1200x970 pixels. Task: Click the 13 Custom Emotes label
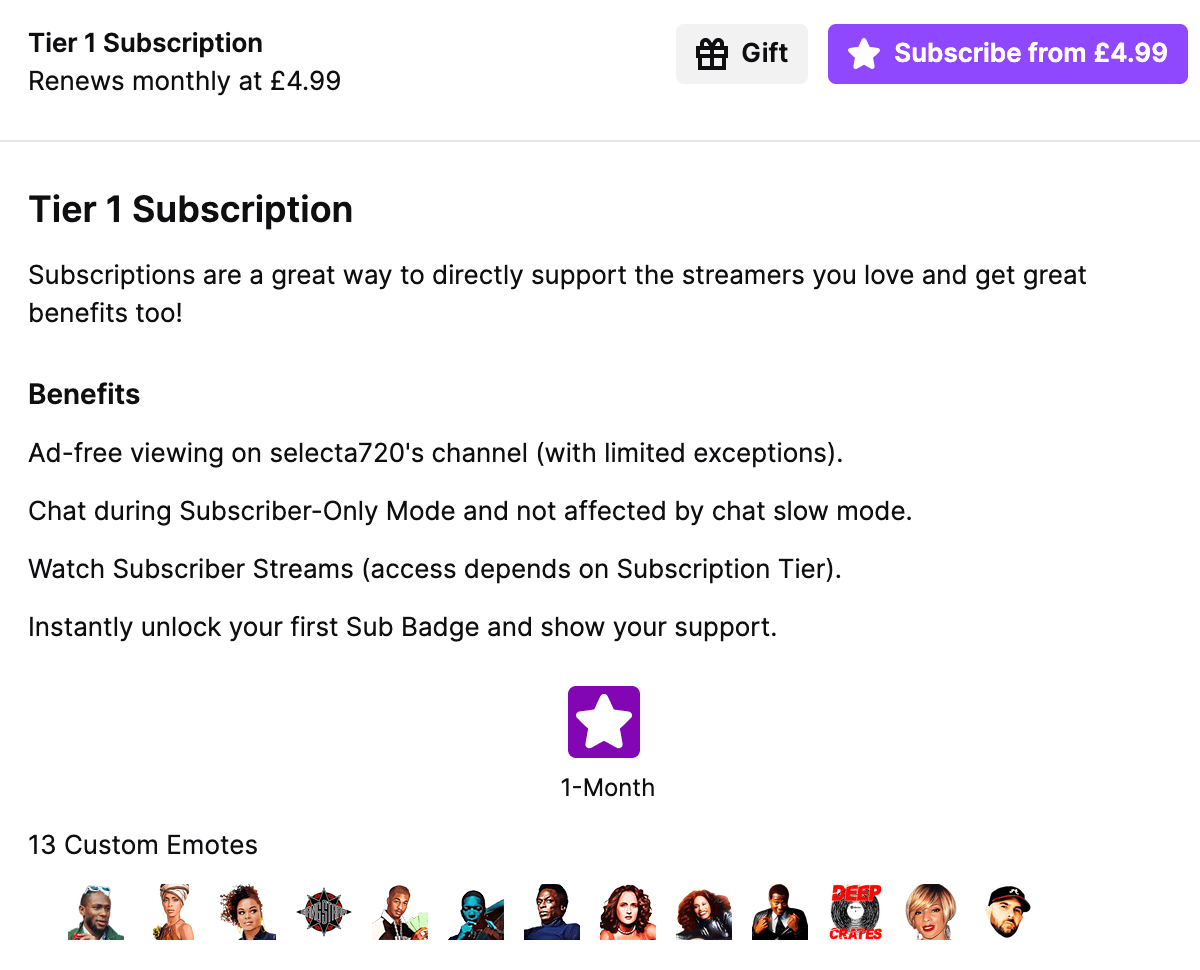coord(143,845)
